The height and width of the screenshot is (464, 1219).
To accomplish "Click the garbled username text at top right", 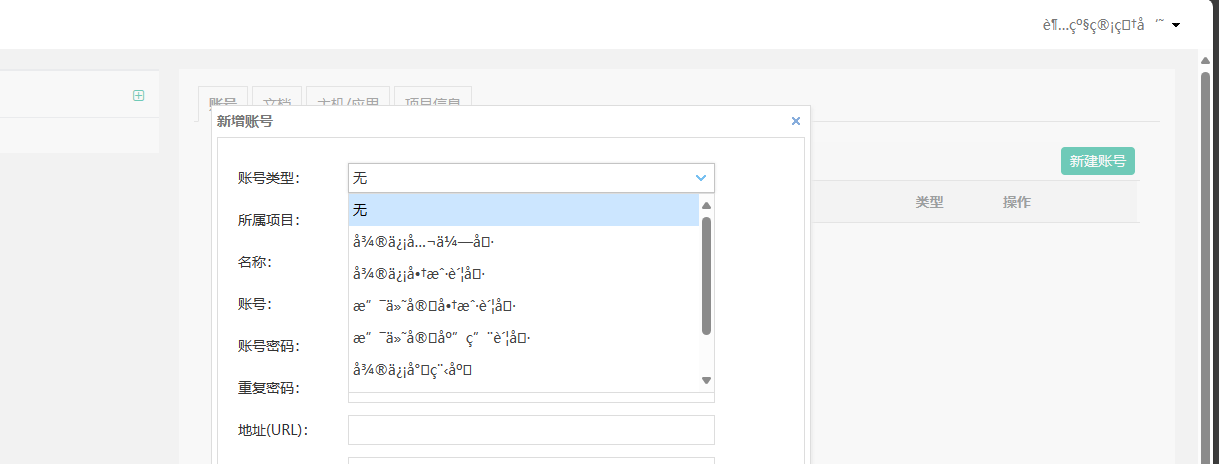I will coord(1103,24).
